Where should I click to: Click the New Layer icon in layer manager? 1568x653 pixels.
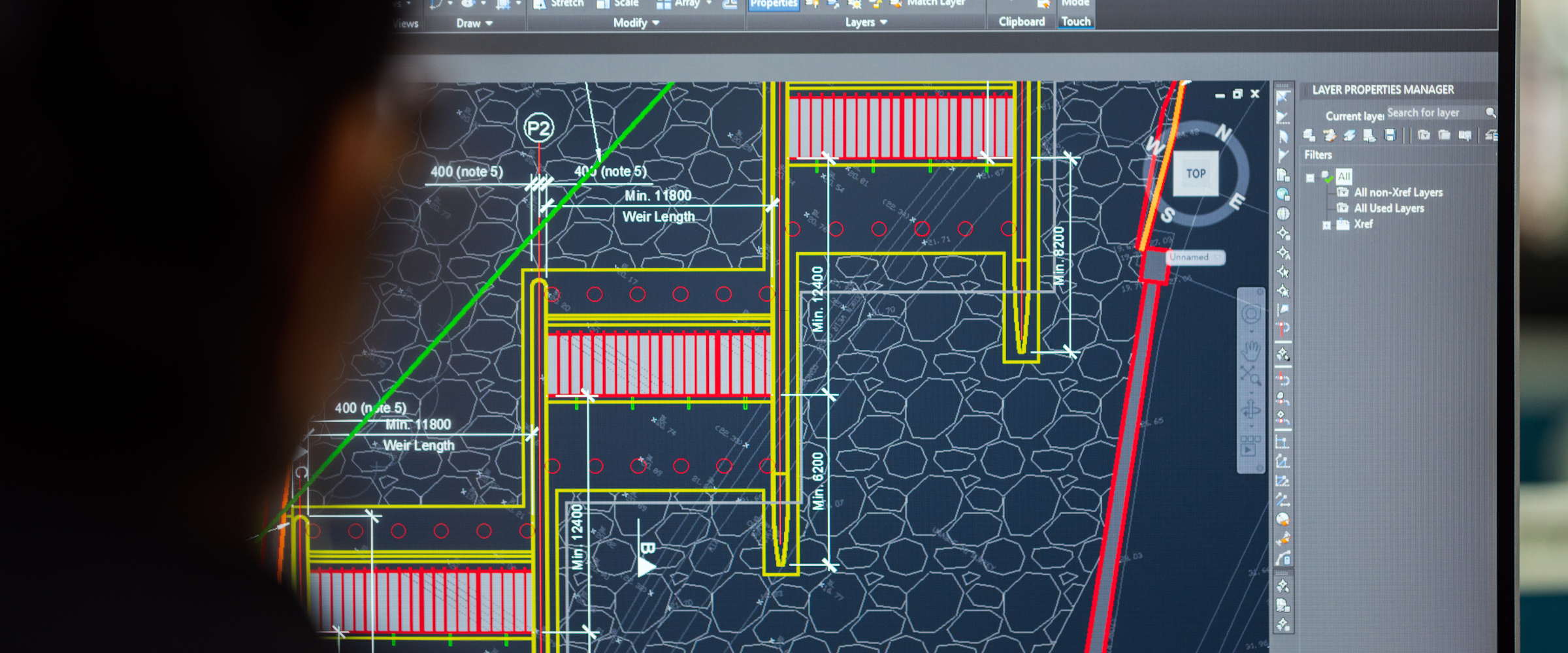pos(1309,135)
